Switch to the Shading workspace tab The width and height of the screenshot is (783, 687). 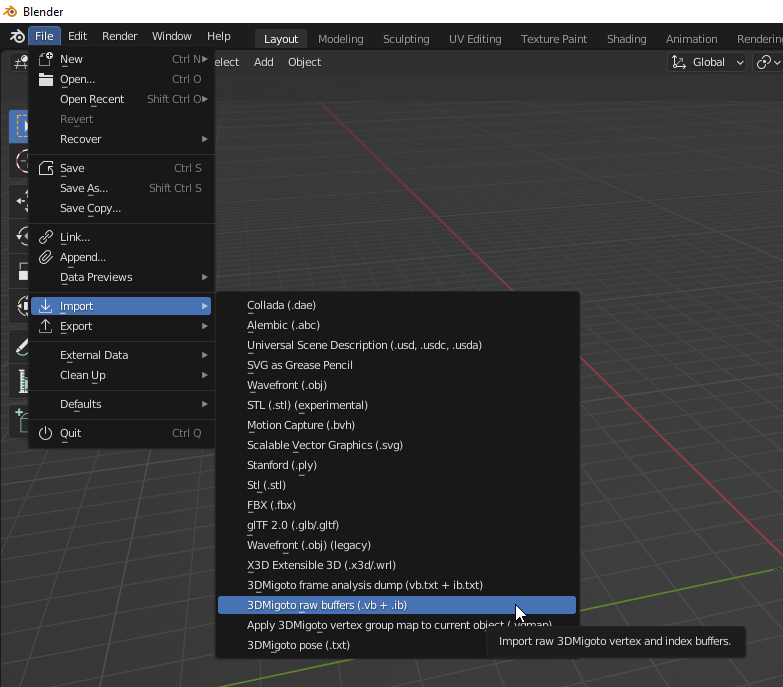tap(626, 39)
